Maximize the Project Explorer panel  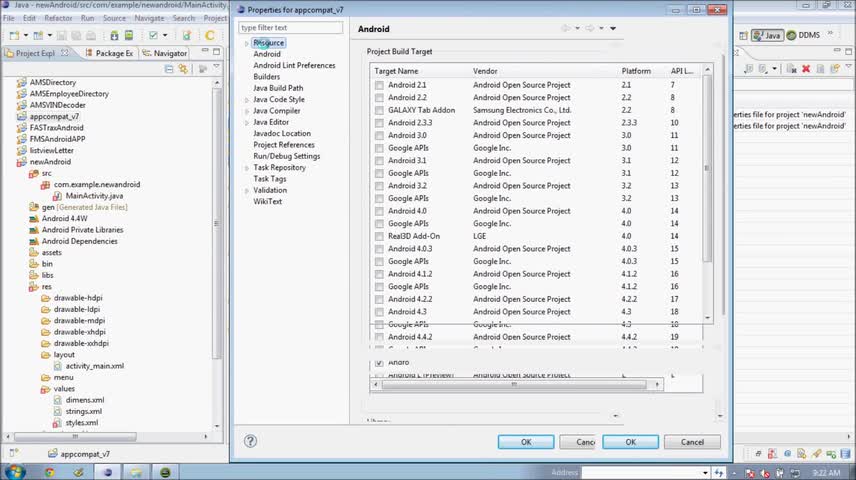[x=217, y=51]
